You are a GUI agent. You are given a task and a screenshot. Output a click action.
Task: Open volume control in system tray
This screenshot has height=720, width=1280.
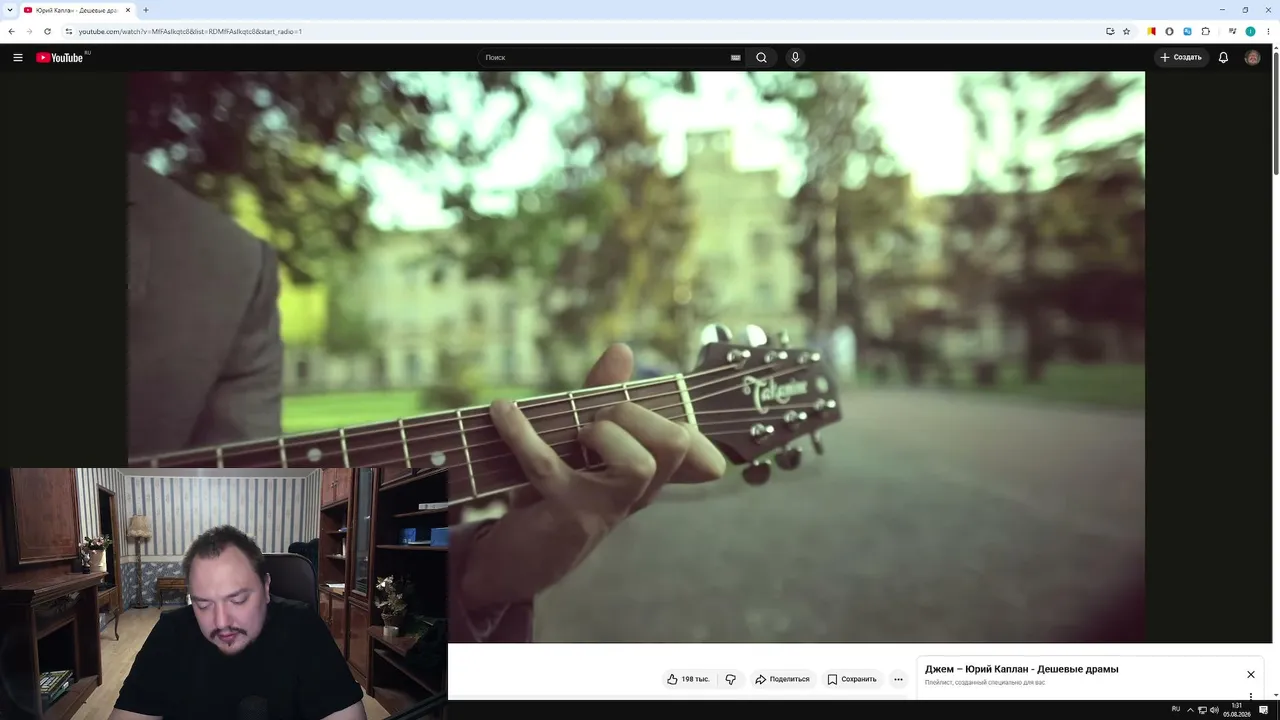(1214, 710)
